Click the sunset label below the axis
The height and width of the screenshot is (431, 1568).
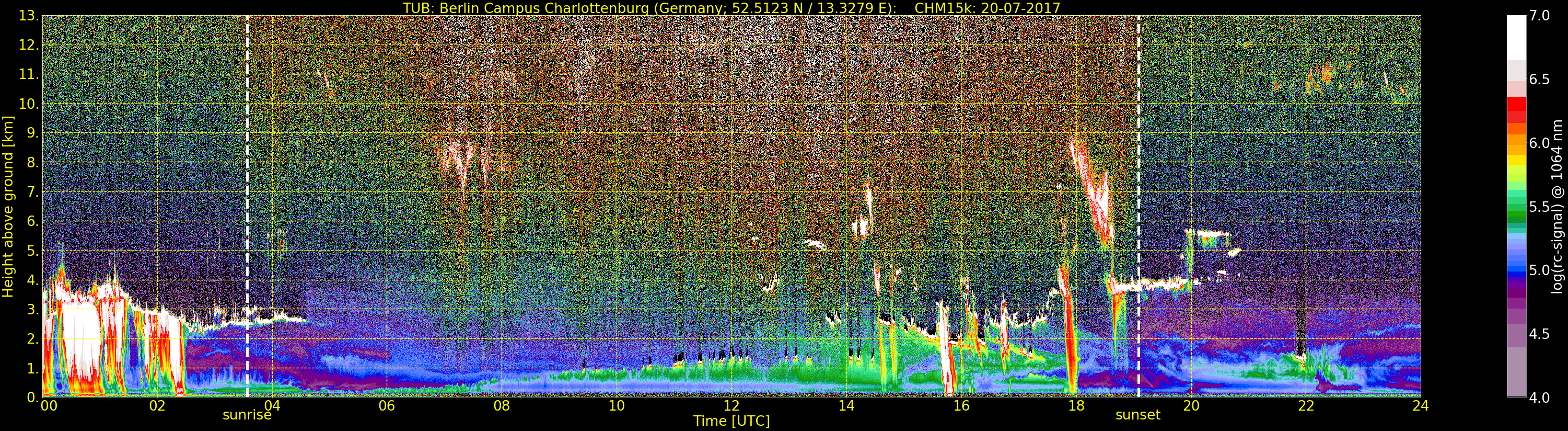pos(1137,415)
